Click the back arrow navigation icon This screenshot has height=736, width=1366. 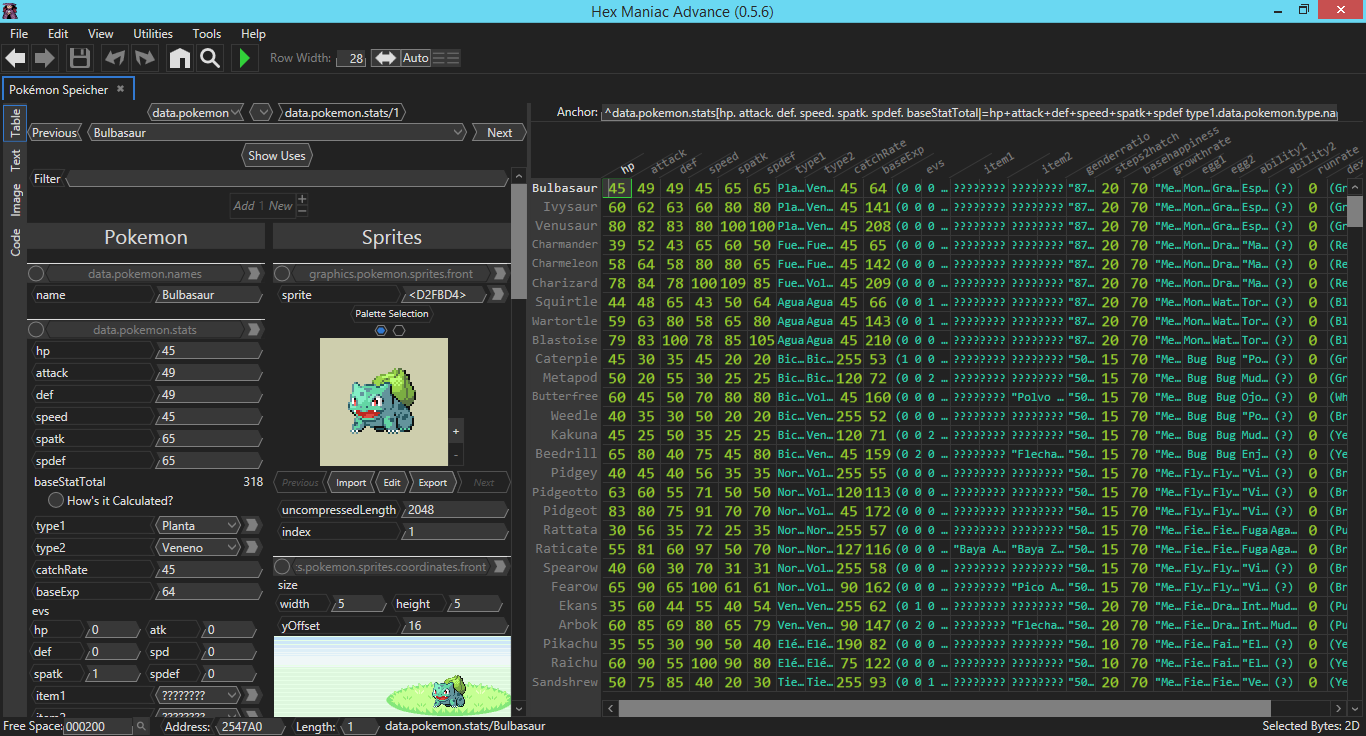coord(15,58)
